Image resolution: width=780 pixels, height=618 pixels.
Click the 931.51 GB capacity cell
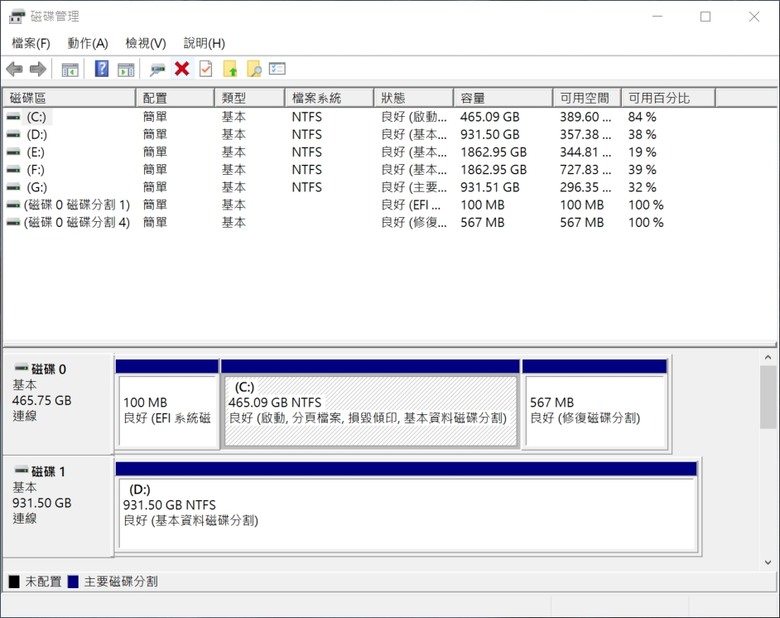489,187
